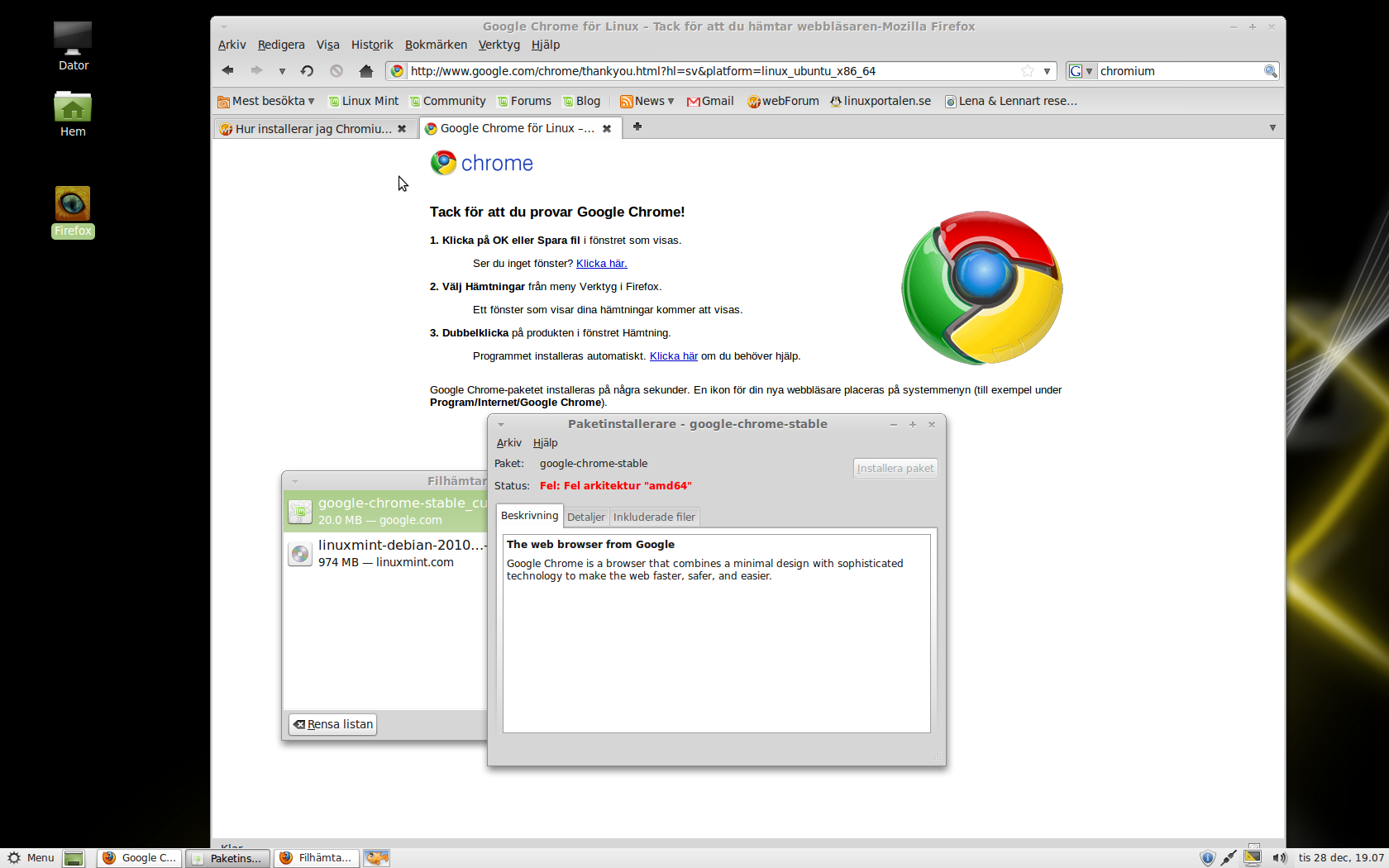Switch to the Inkluderade filer tab
The image size is (1389, 868).
[x=654, y=517]
